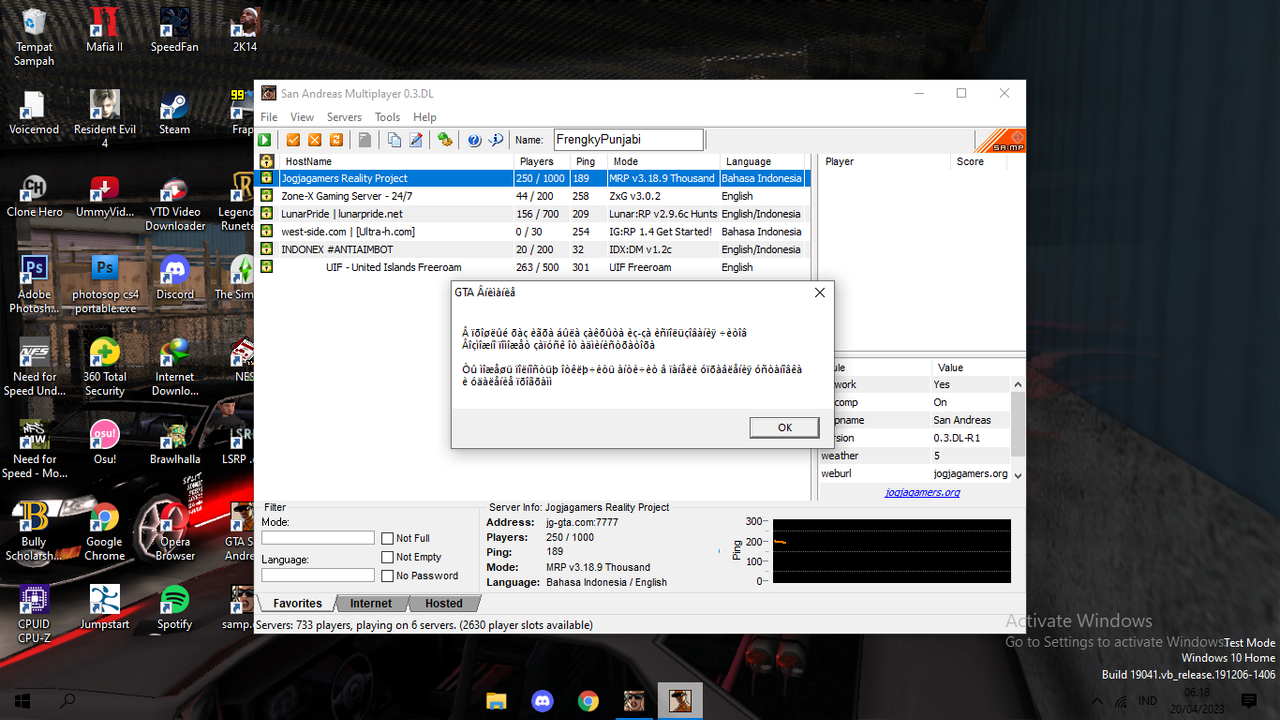Sort servers by the Ping column header
Viewport: 1280px width, 720px height.
(x=589, y=161)
